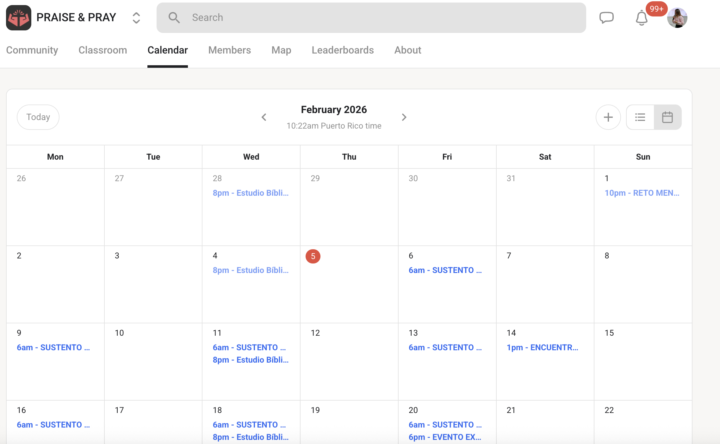Open Feb 6 6am SUSTENTO event

tap(445, 270)
